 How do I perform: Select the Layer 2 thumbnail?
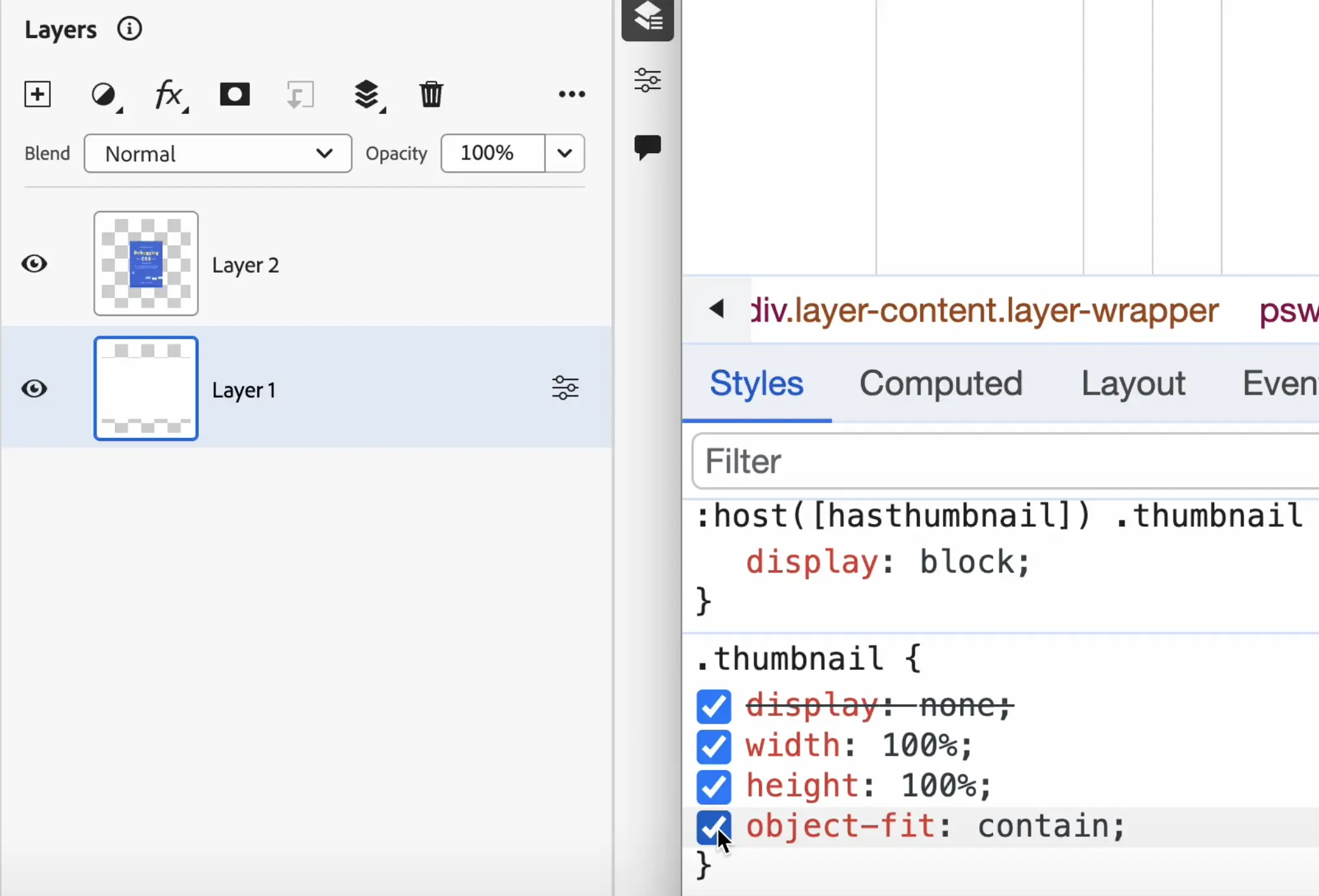[146, 264]
